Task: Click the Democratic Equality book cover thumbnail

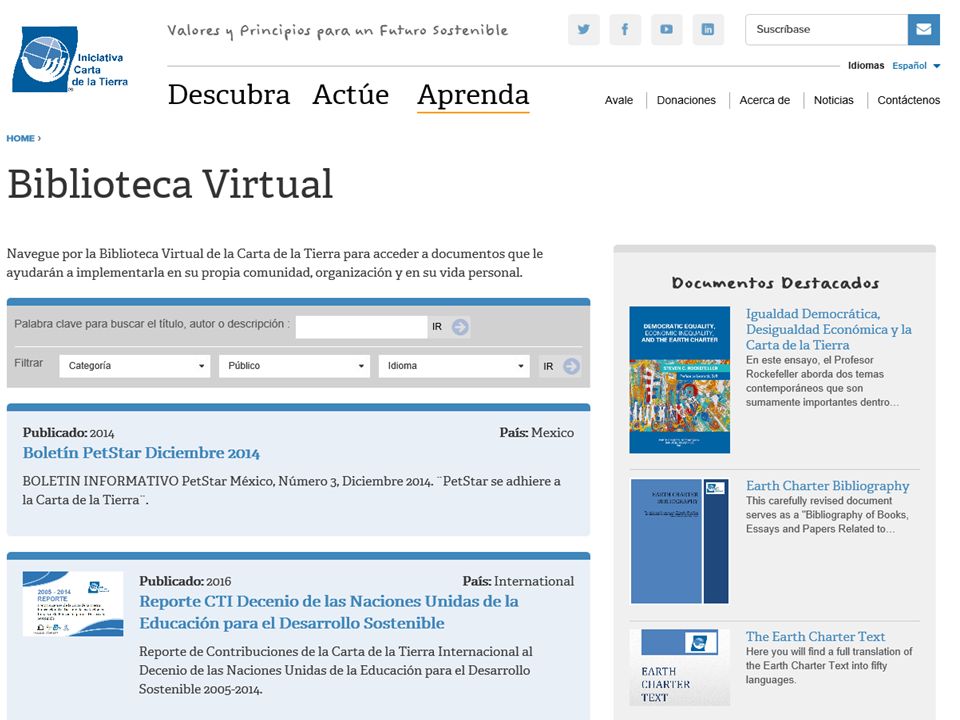Action: pos(680,380)
